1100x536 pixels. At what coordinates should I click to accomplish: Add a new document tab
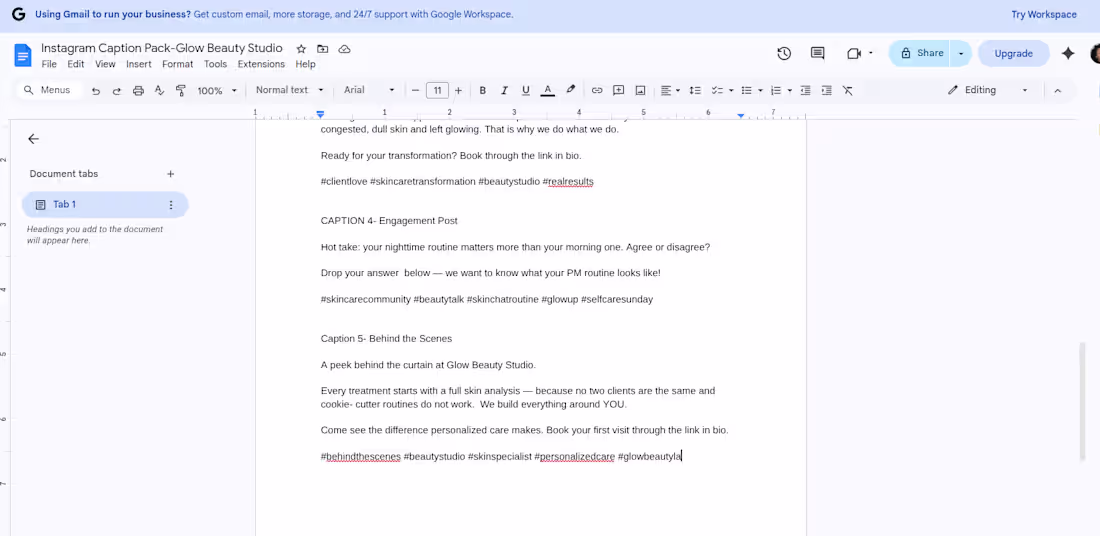[x=170, y=174]
